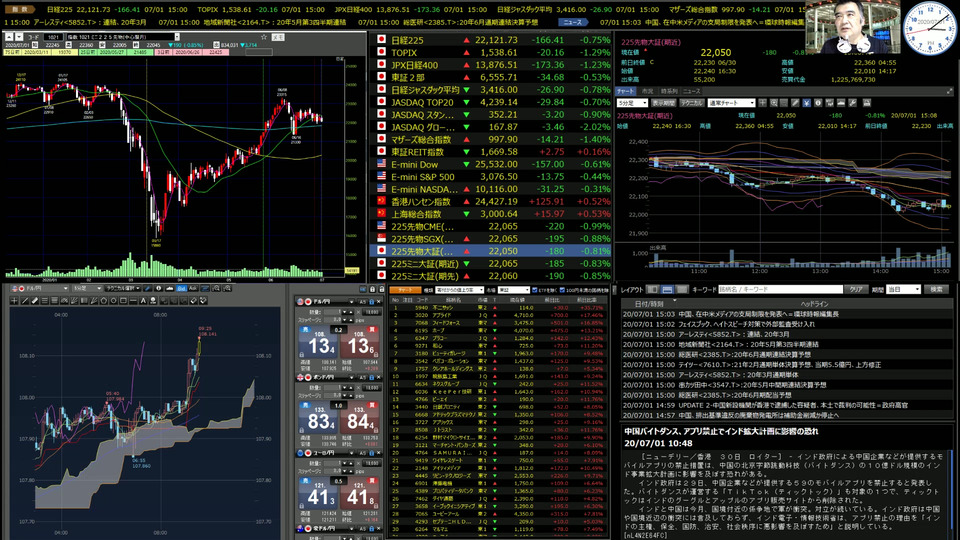Click the dollar/yen sell price 108.13 tile

[317, 343]
